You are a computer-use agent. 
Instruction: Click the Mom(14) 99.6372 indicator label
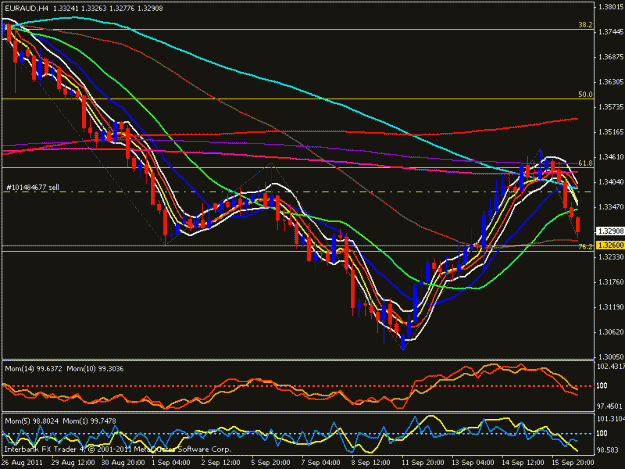point(33,369)
